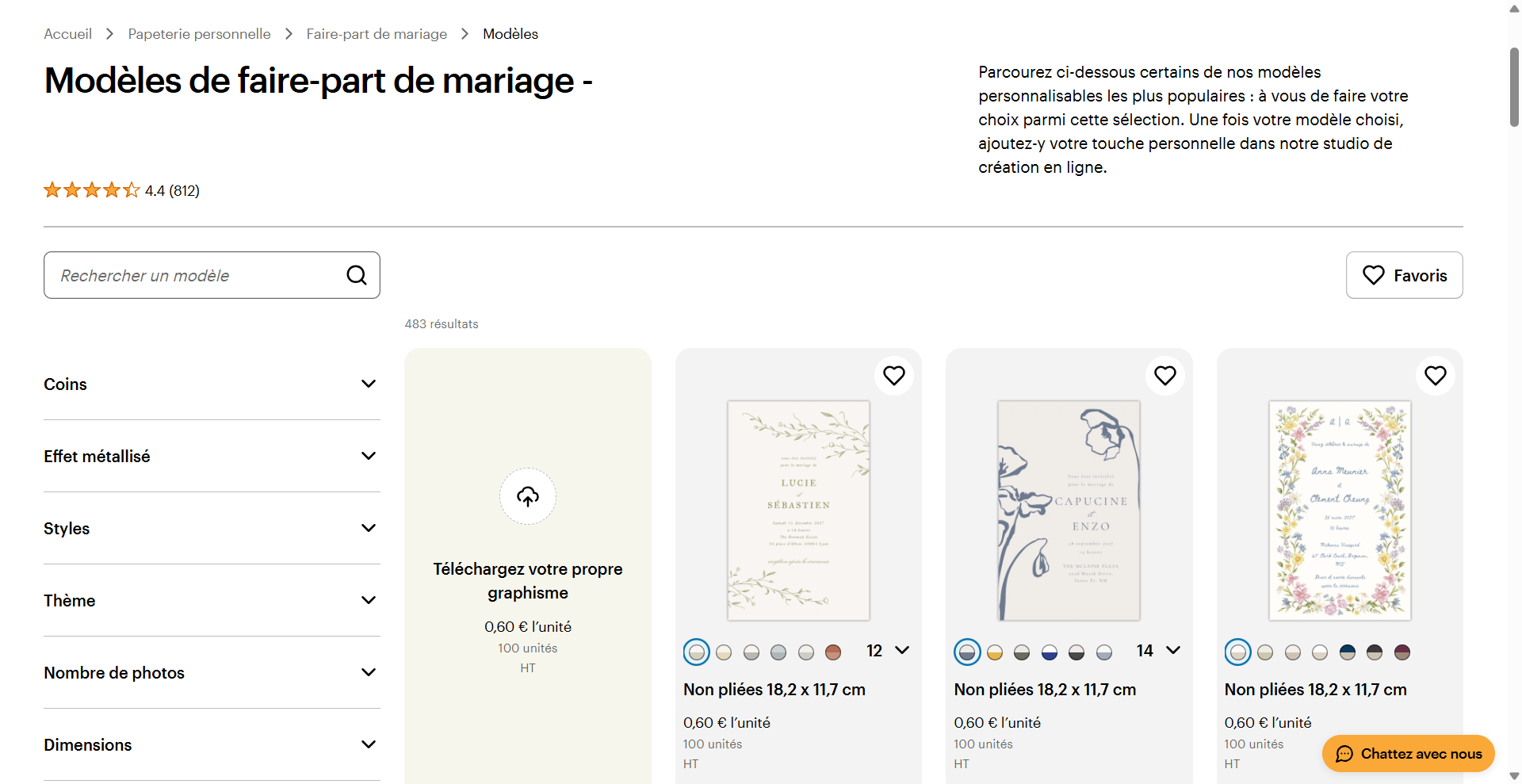Show all 12 colors for Lucie design

(x=888, y=651)
